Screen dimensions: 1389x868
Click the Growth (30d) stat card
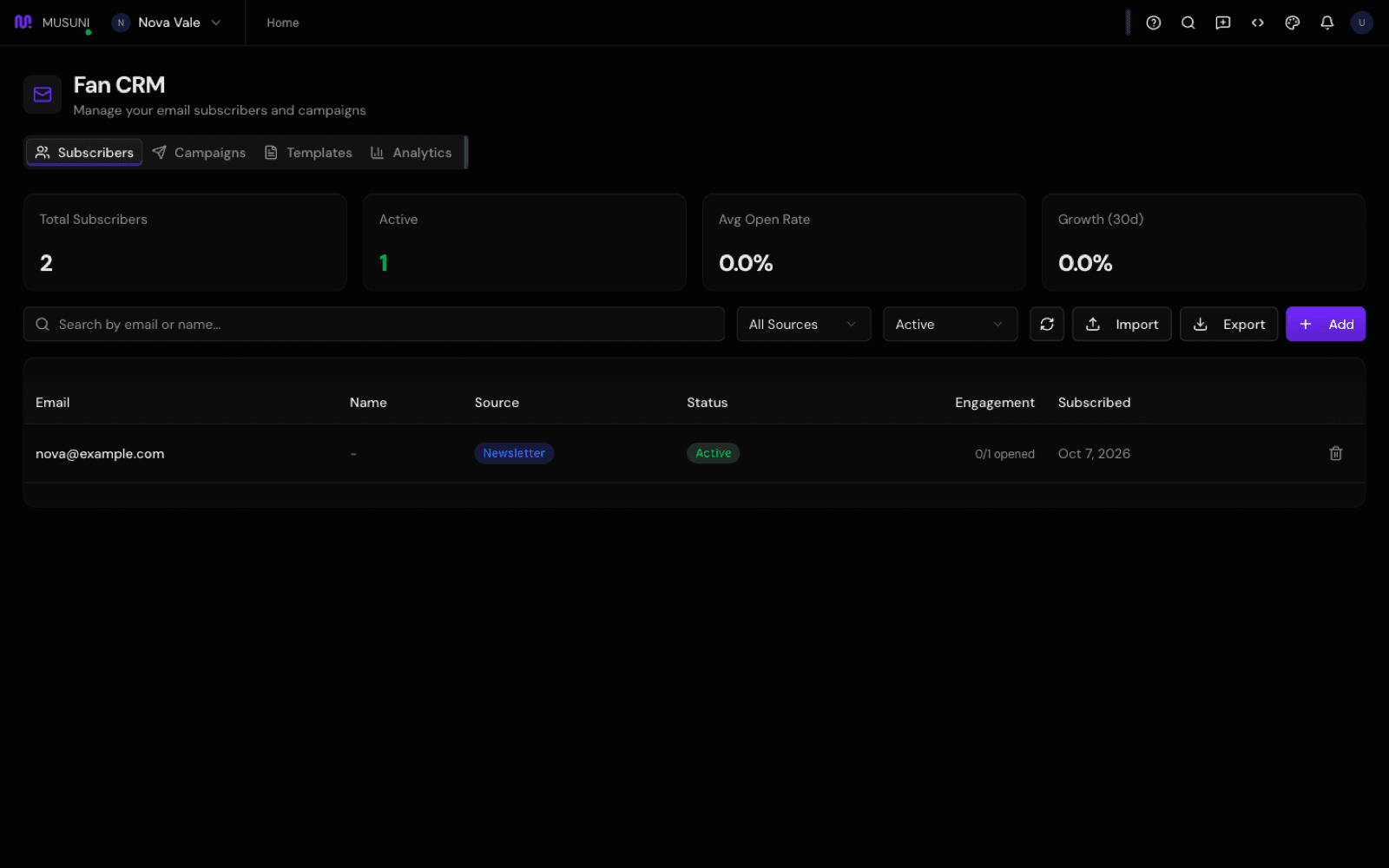(1203, 242)
